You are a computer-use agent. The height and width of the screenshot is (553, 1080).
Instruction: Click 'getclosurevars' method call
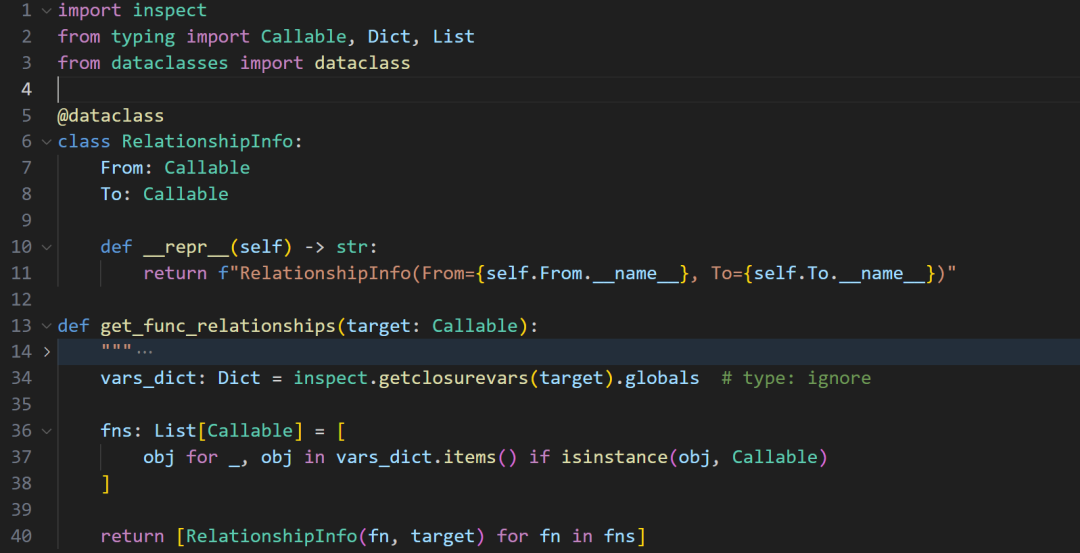[453, 378]
